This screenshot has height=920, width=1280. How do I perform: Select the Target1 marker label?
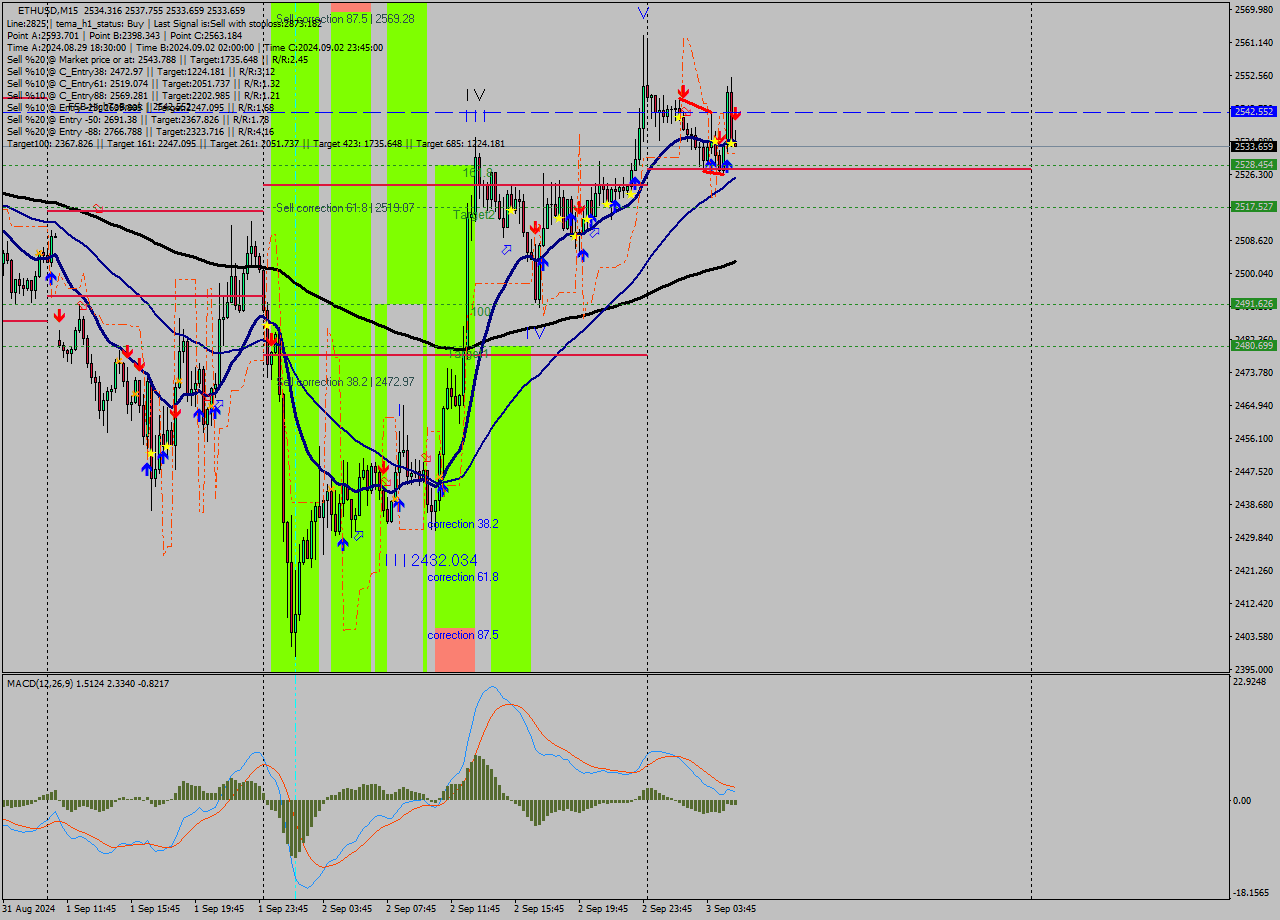tap(468, 354)
